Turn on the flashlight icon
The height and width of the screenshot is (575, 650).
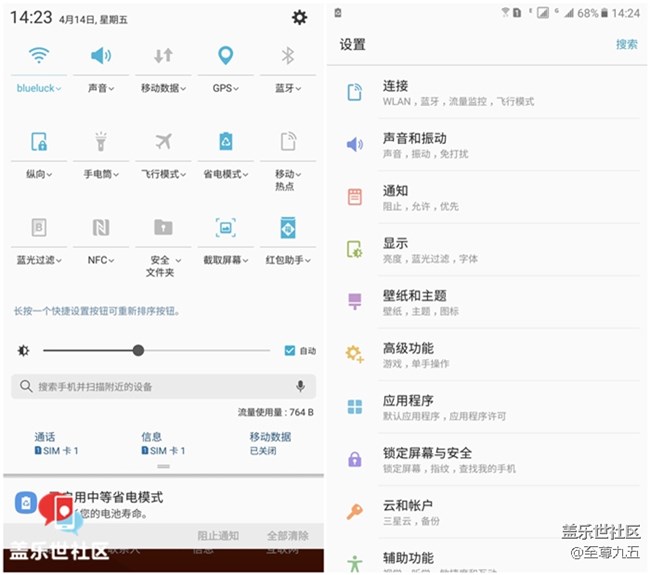[x=101, y=141]
